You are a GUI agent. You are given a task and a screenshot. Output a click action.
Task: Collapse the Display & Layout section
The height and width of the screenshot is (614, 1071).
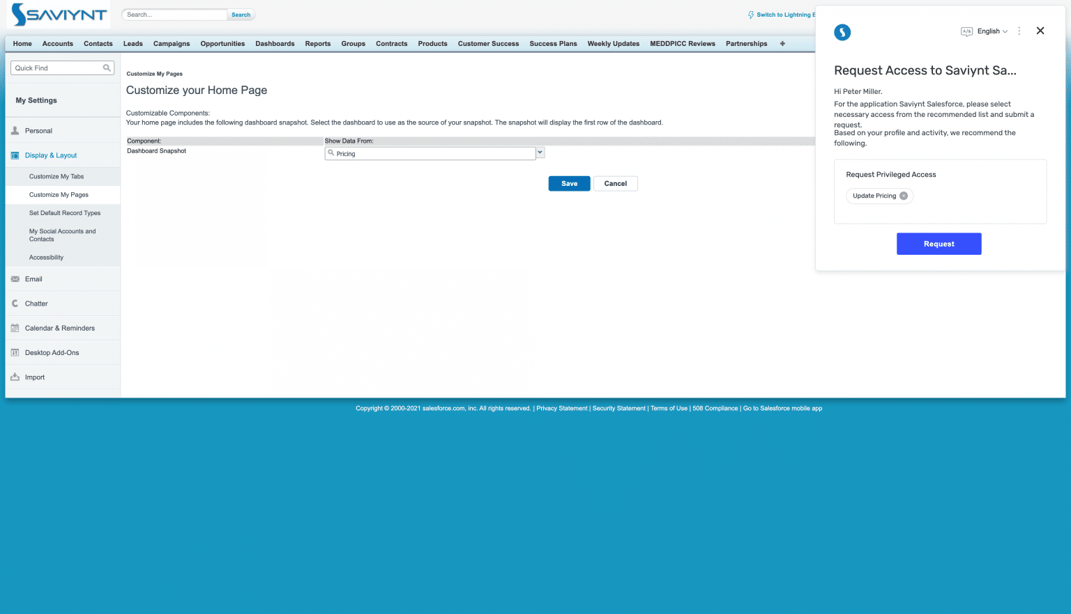click(50, 155)
